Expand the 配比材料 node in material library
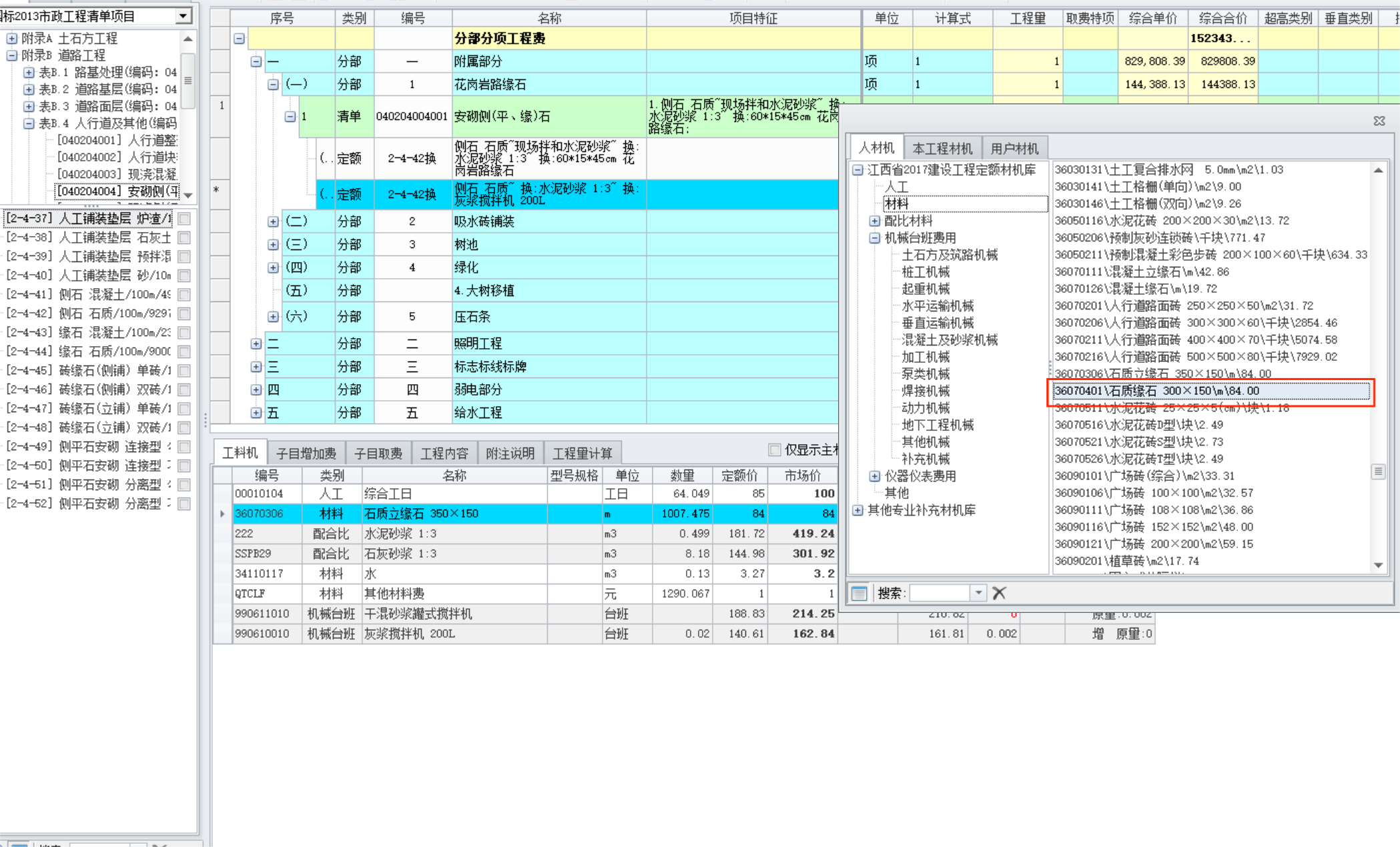 click(x=875, y=221)
